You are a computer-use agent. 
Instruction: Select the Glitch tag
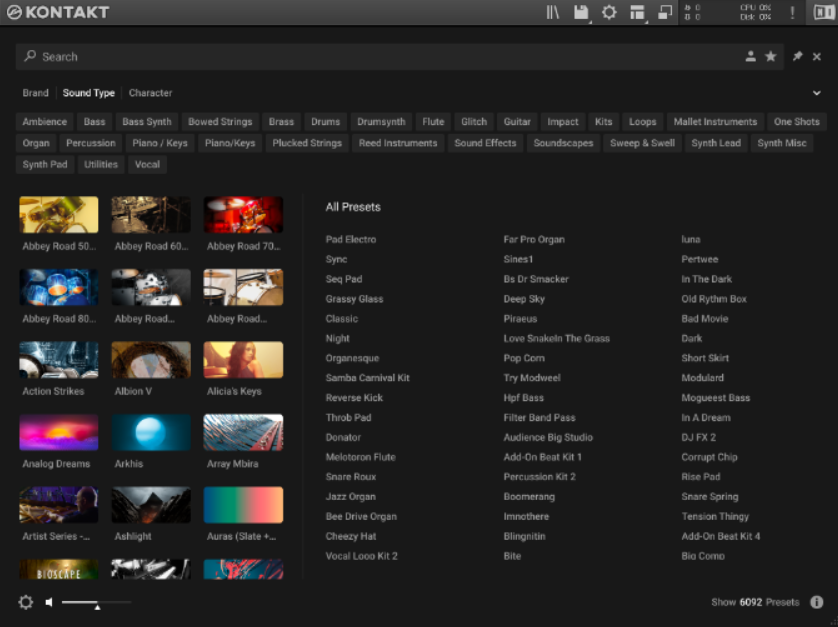tap(474, 122)
